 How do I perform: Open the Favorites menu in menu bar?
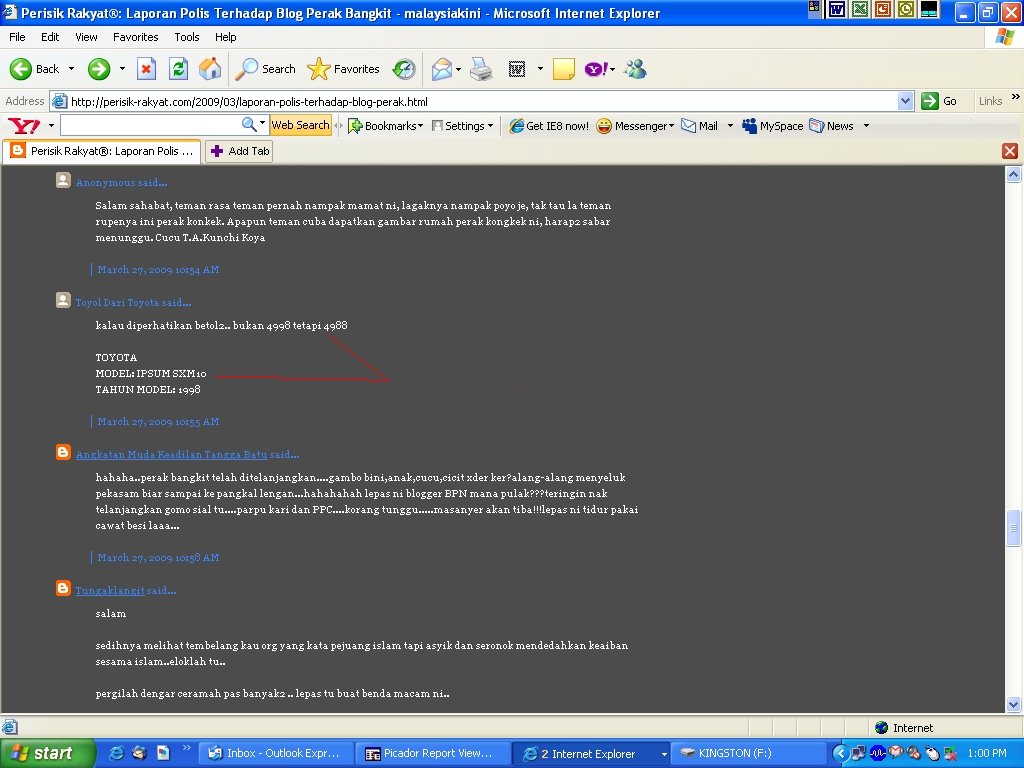[x=135, y=37]
